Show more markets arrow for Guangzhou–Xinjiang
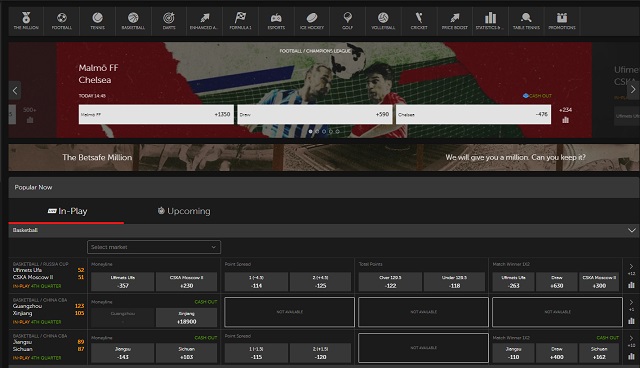The image size is (640, 368). tap(631, 302)
